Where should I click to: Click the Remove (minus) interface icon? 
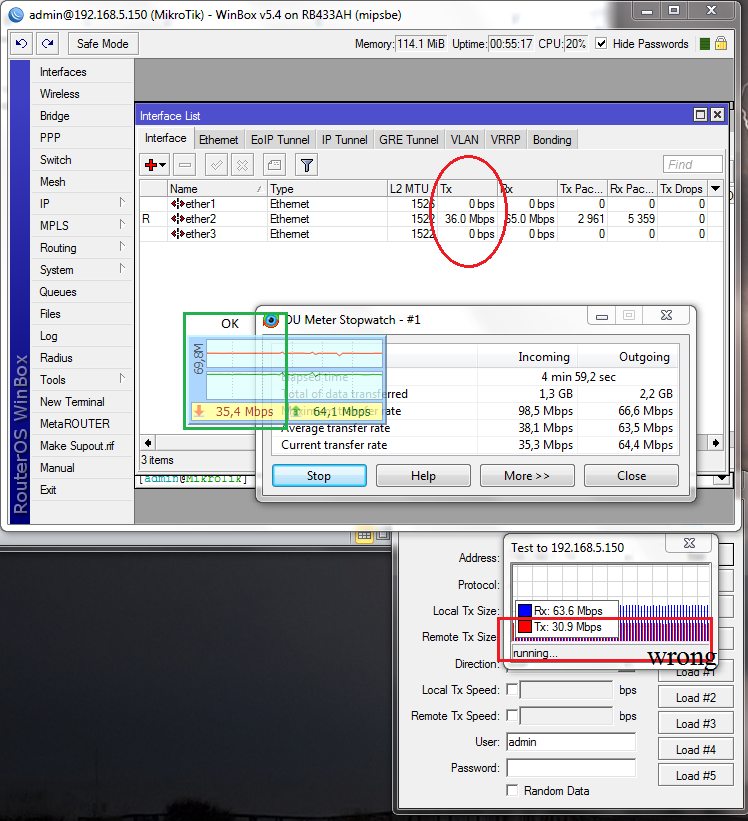point(184,165)
